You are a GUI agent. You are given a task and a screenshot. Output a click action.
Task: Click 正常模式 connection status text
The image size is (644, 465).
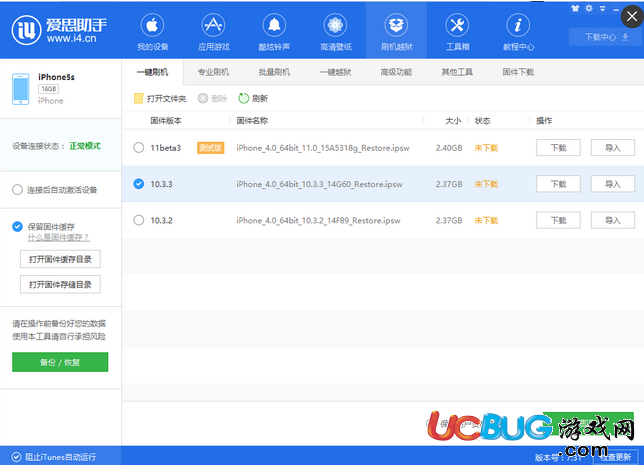coord(85,146)
